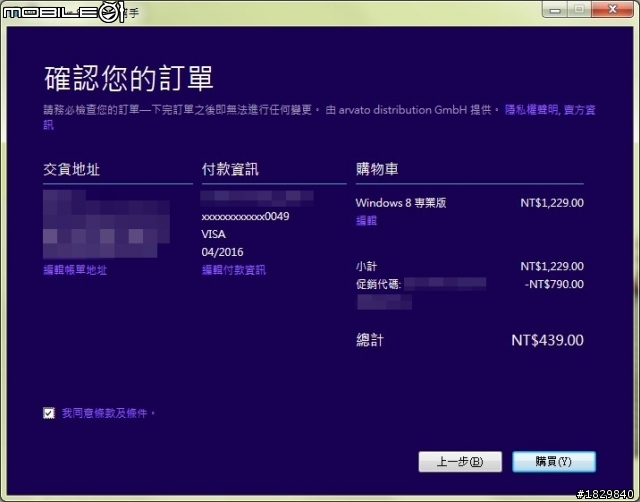Check the agree to terms checkbox
The height and width of the screenshot is (502, 640).
tap(49, 413)
